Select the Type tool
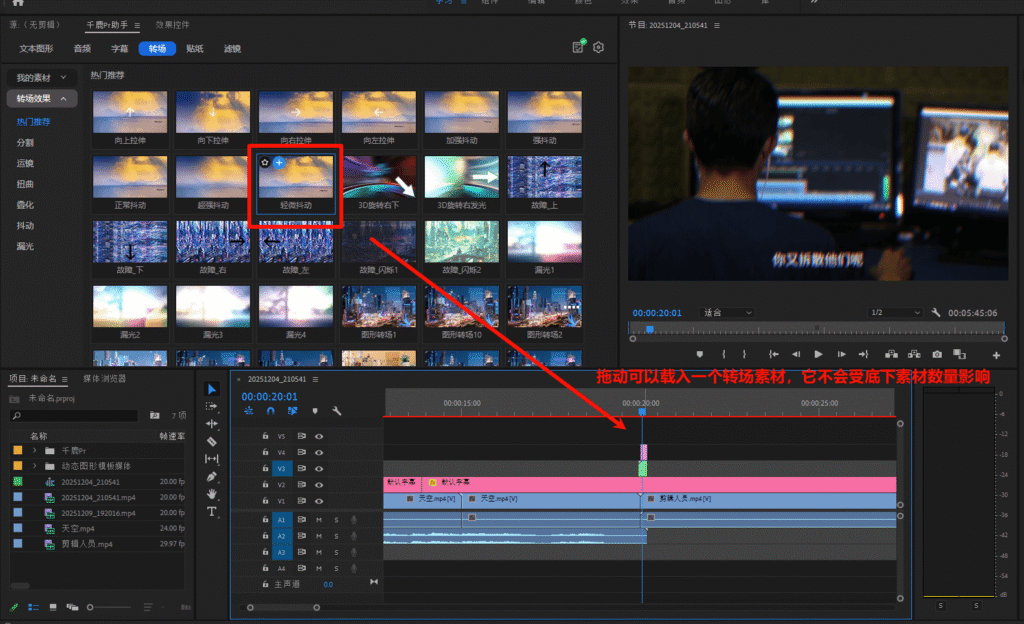 tap(212, 511)
